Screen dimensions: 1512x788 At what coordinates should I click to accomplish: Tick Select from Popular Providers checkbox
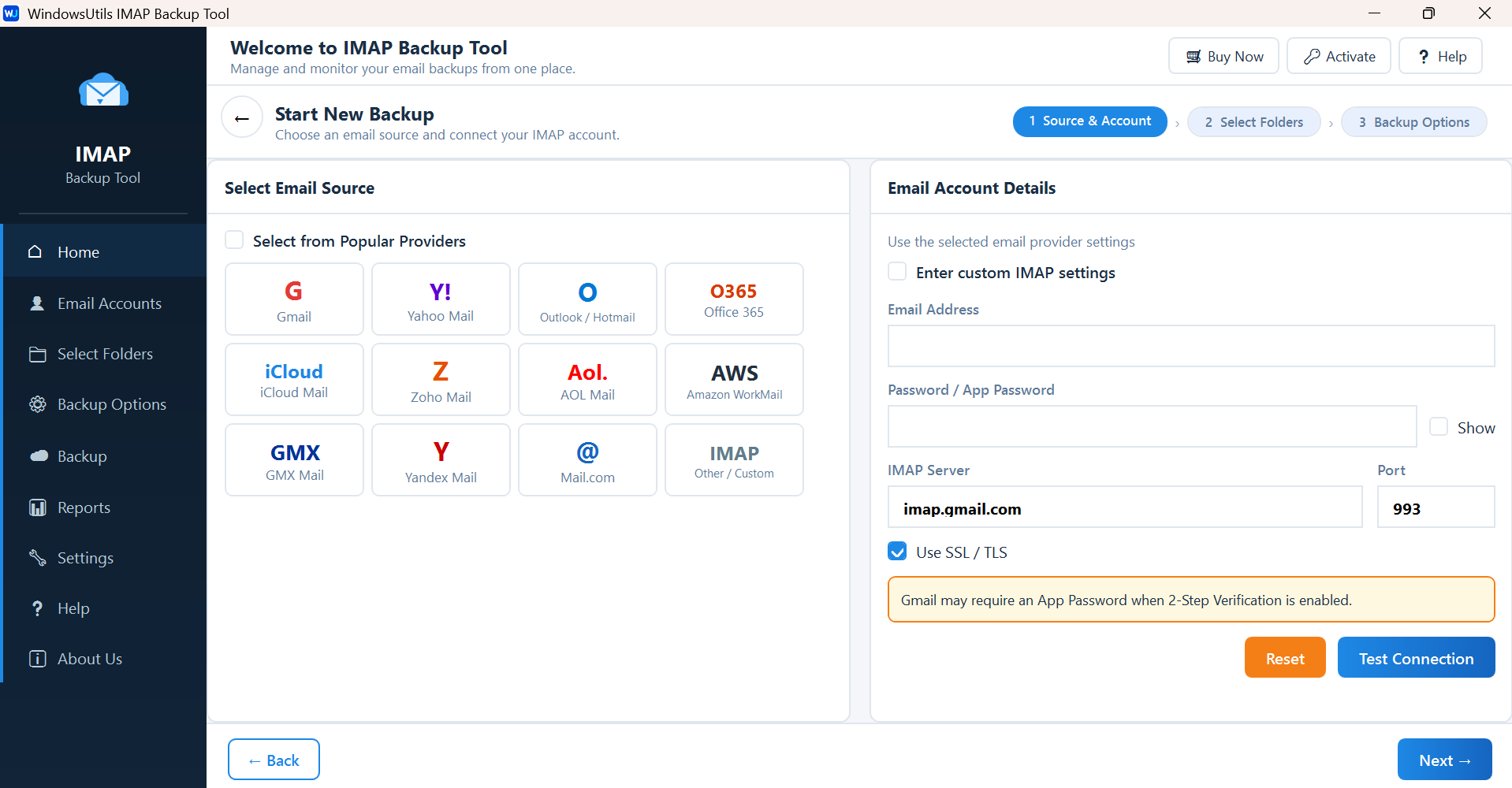tap(234, 240)
